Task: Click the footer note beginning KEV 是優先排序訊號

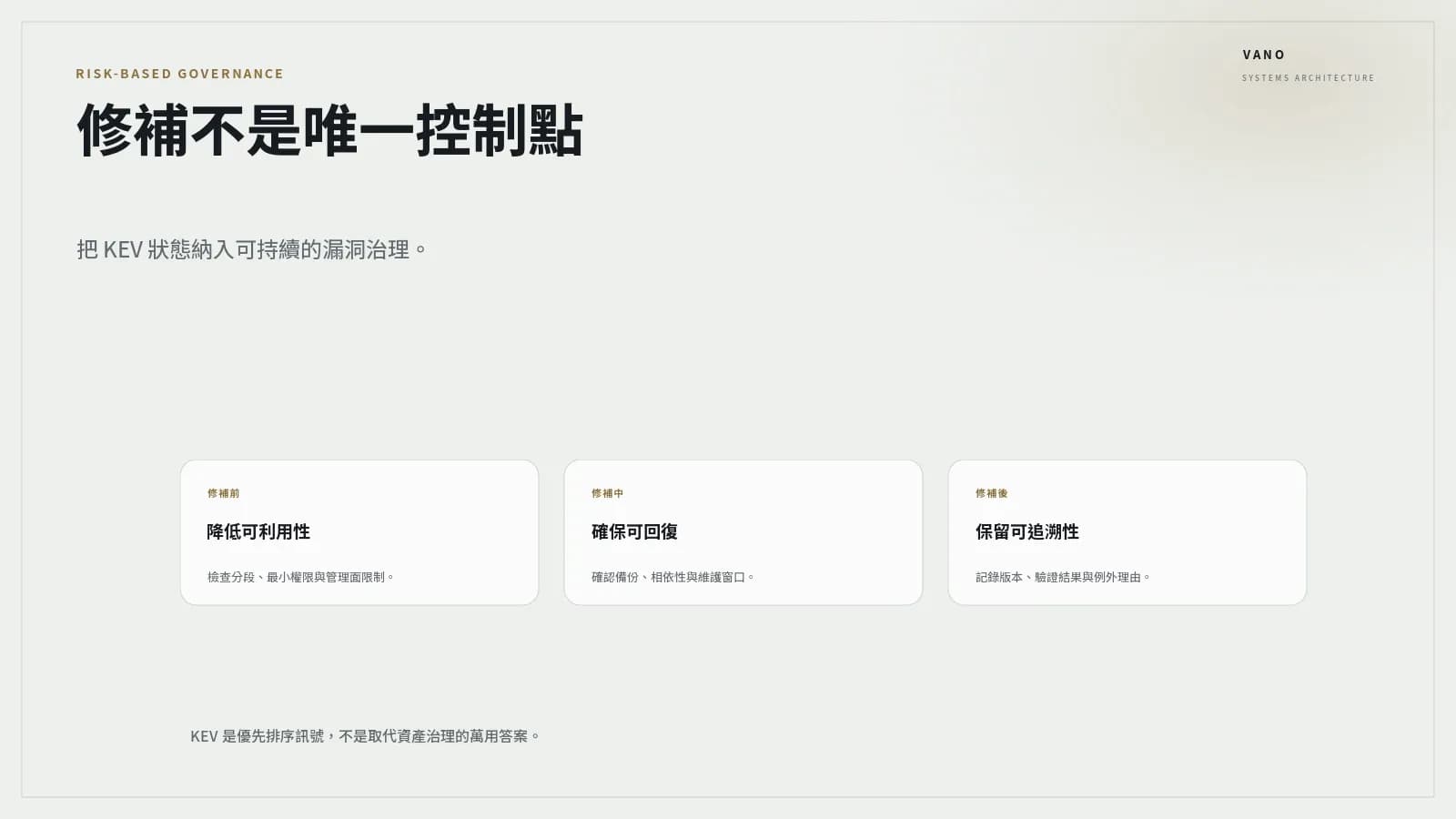Action: [x=364, y=736]
